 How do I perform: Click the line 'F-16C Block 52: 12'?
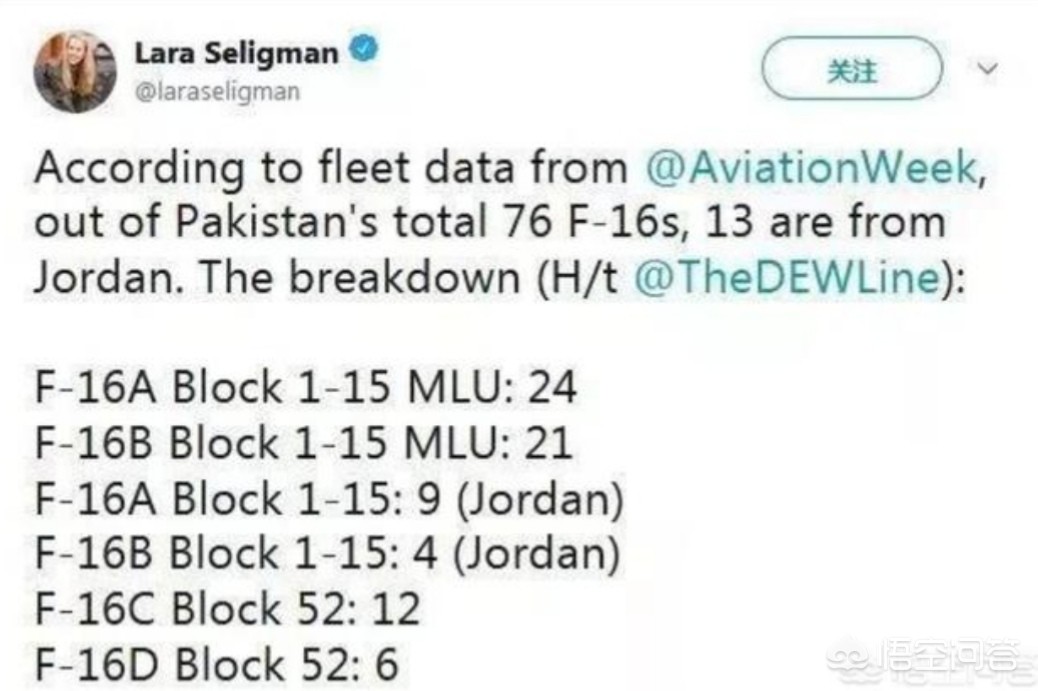(x=227, y=608)
